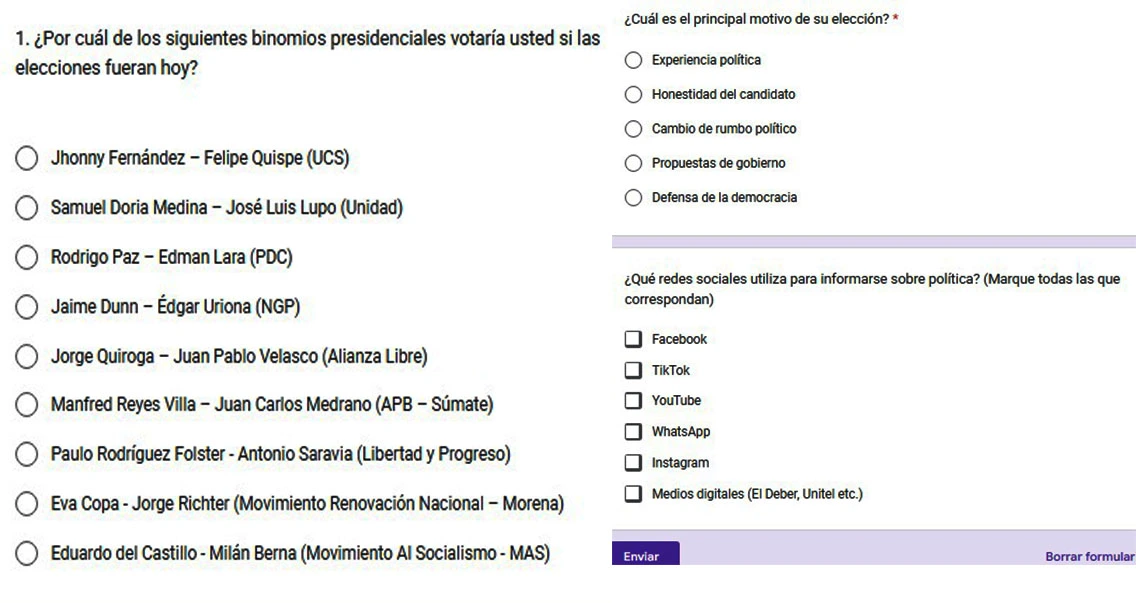Select Jorge Quiroga – Juan Pablo Velasco option
The width and height of the screenshot is (1136, 603).
[27, 357]
